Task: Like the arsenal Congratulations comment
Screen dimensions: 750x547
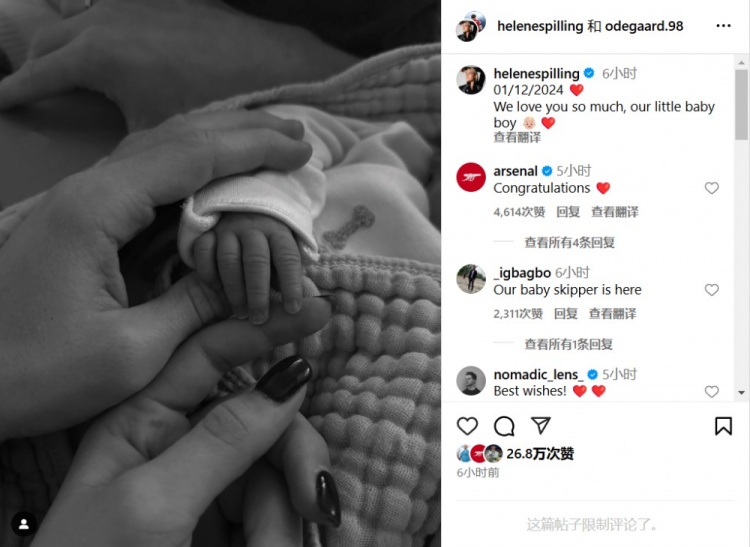Action: 712,188
